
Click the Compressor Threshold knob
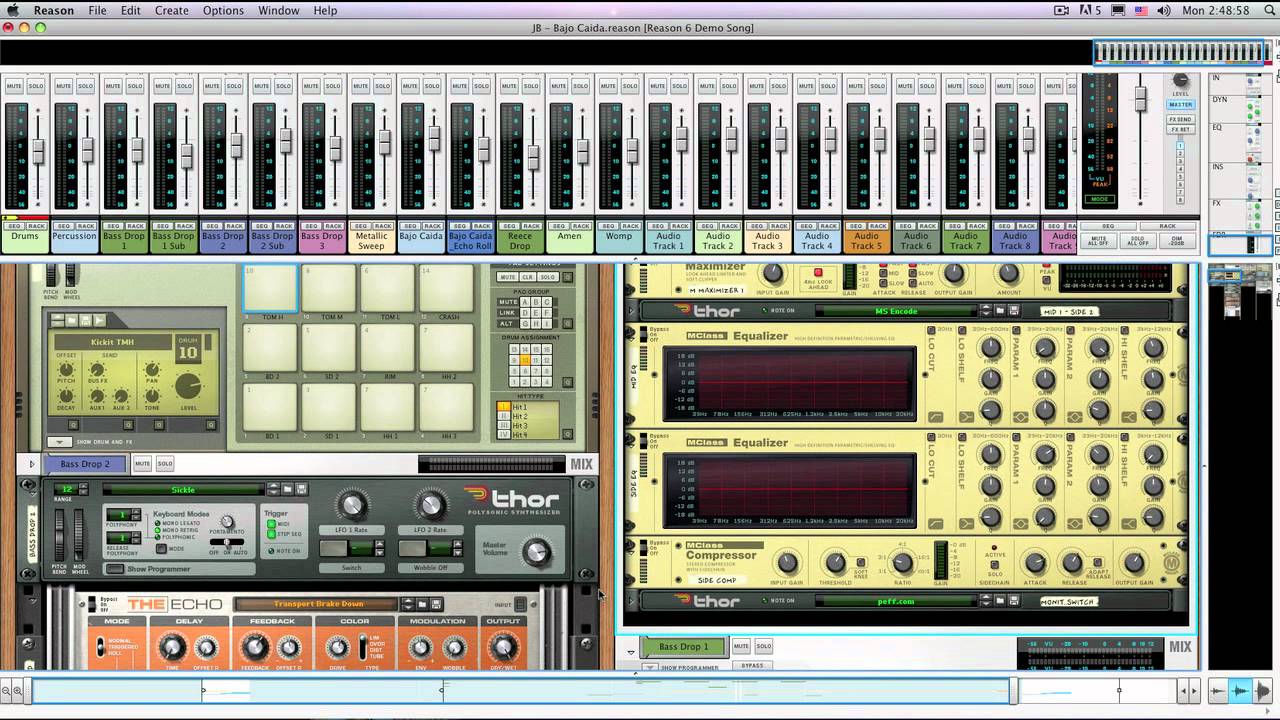(835, 564)
